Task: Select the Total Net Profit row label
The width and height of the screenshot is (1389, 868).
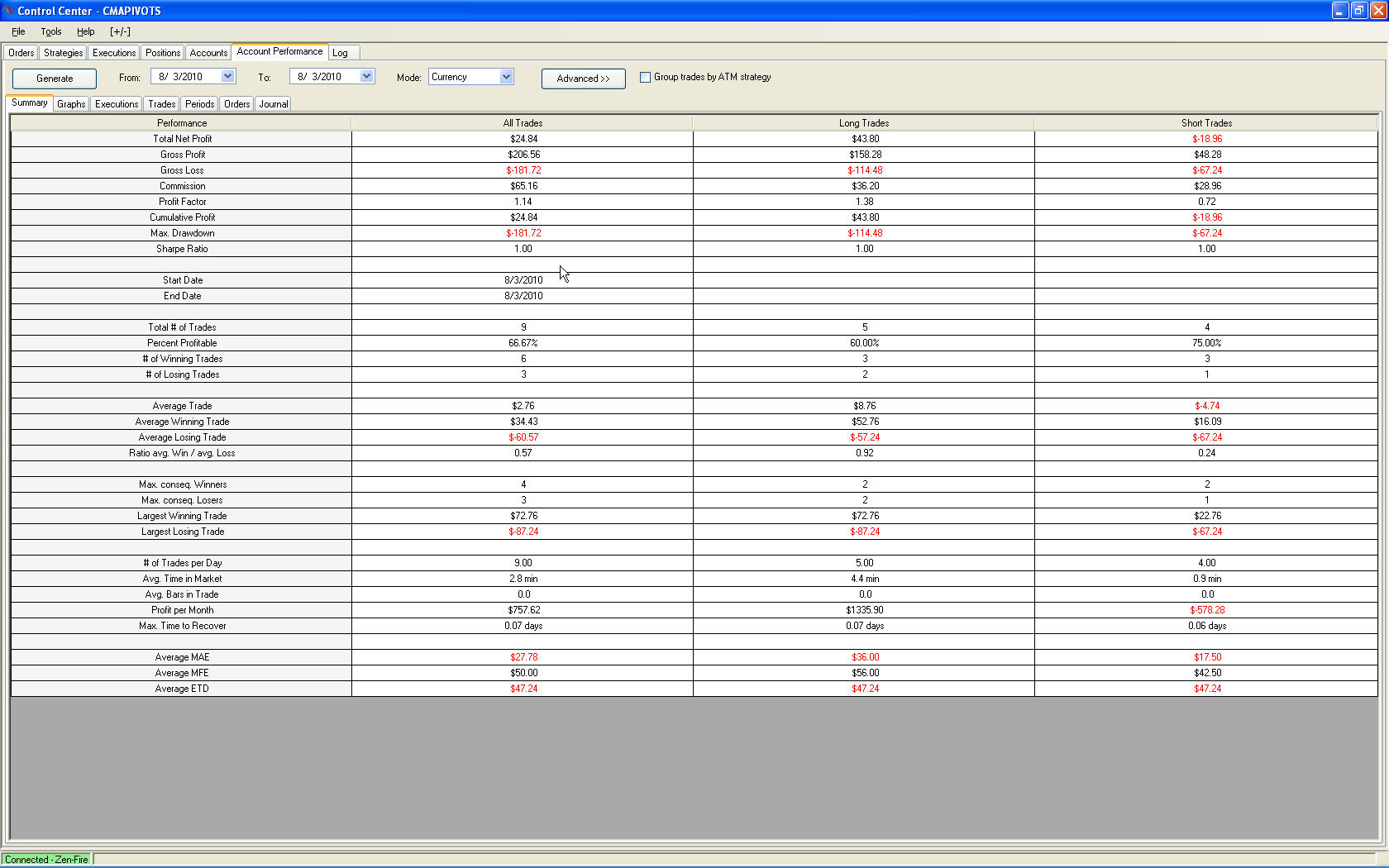Action: [182, 139]
